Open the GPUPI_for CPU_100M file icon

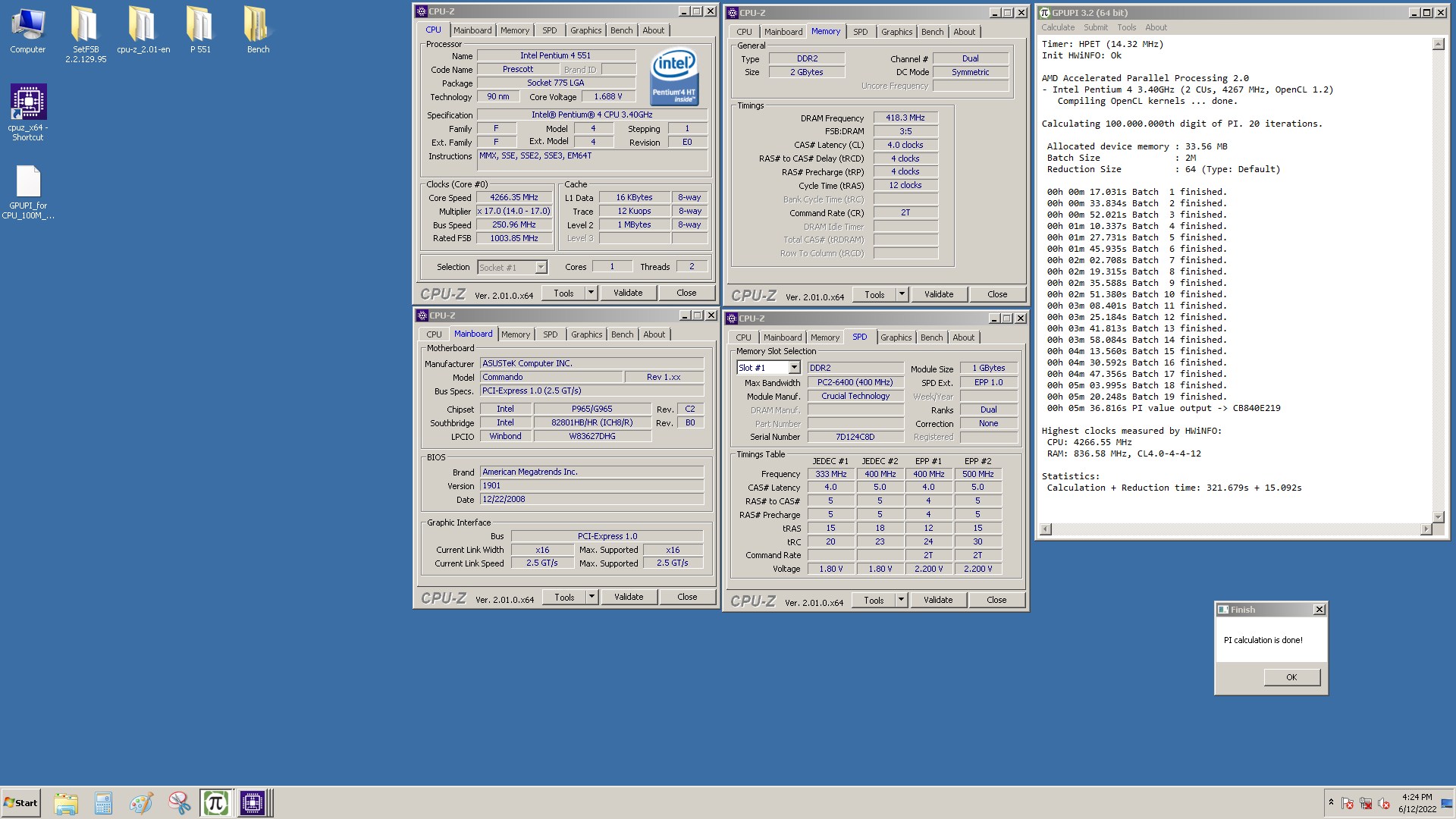(x=28, y=193)
